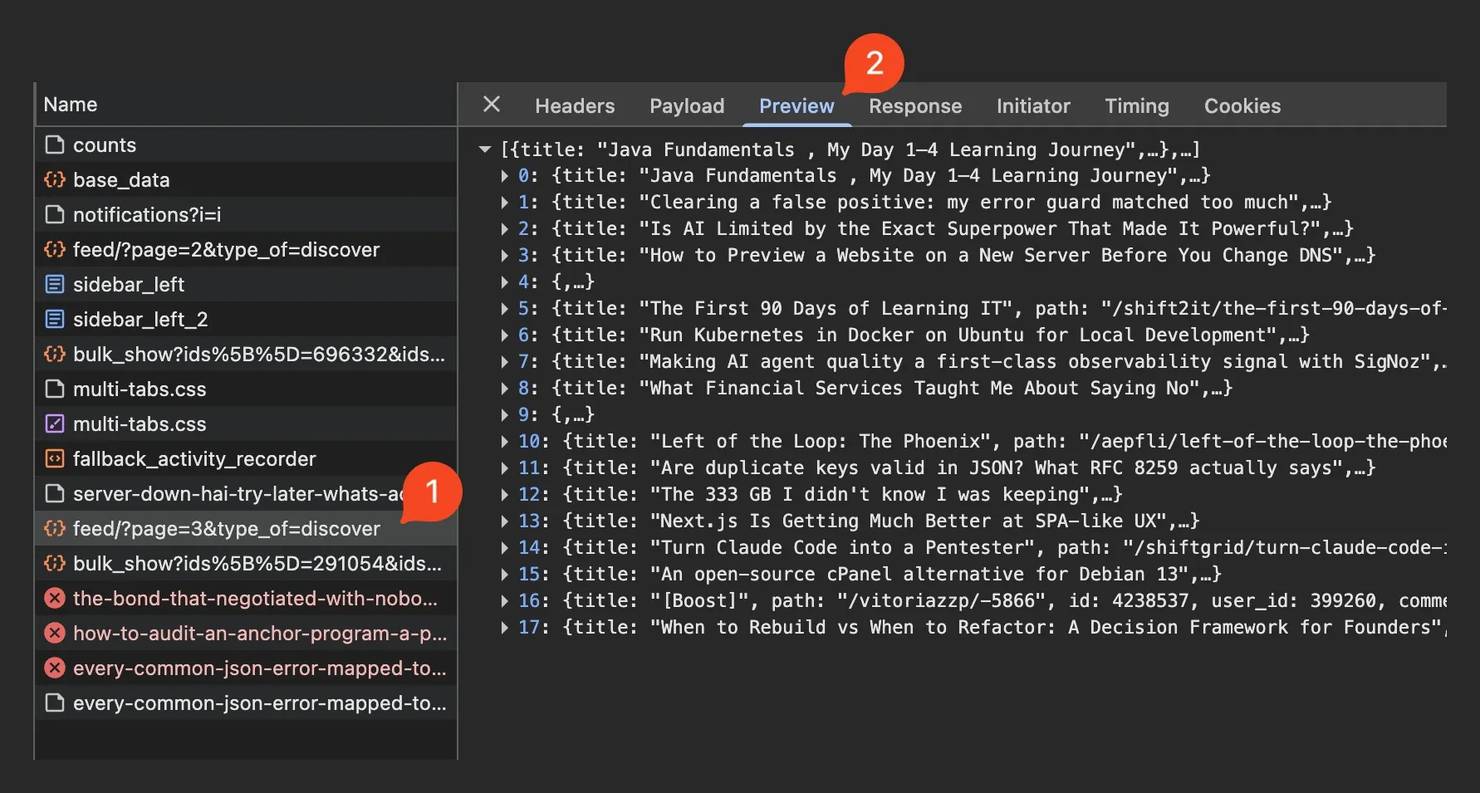Image resolution: width=1480 pixels, height=793 pixels.
Task: Click the JSON icon of feed/?page=2&type_of=discover
Action: 54,250
